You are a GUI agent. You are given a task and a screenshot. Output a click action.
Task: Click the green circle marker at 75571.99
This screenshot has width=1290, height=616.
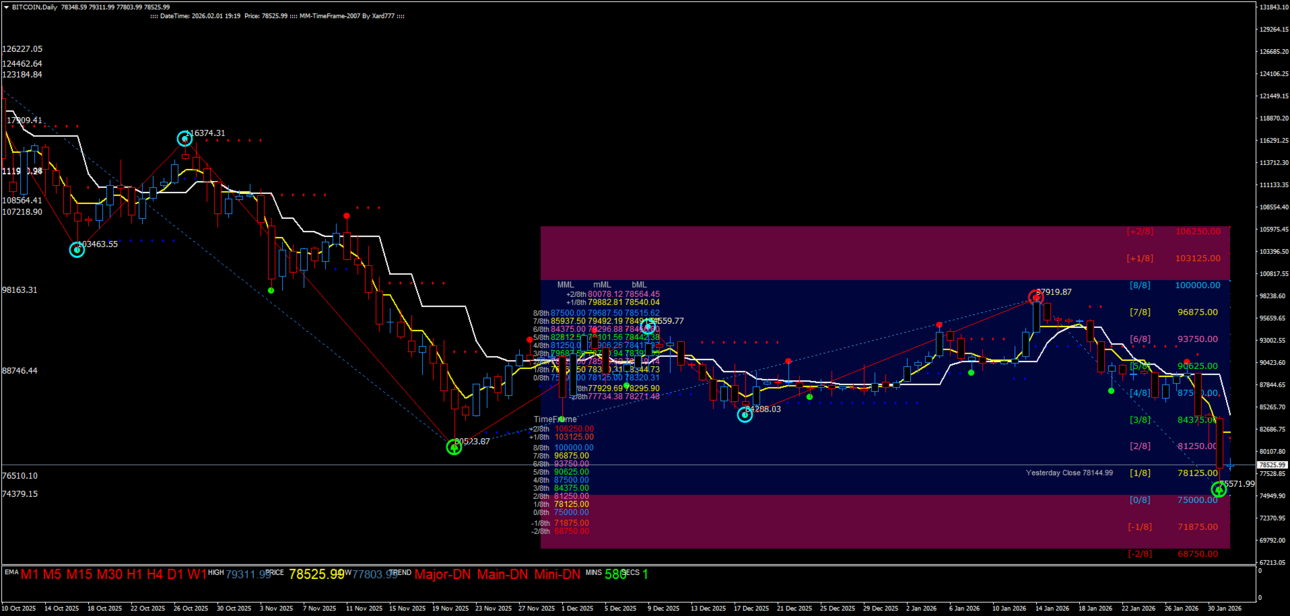click(1219, 489)
